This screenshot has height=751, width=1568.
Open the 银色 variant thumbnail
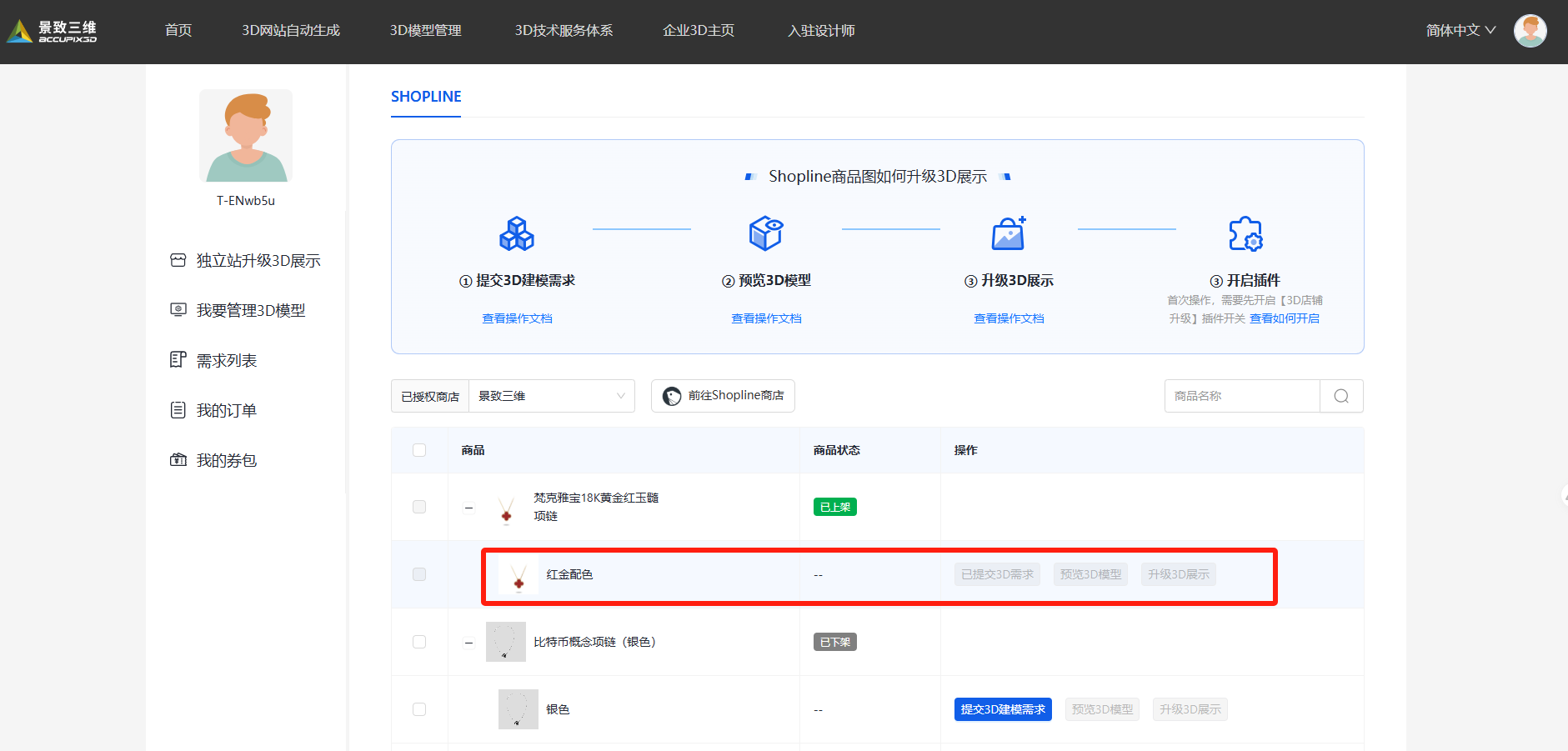(518, 709)
